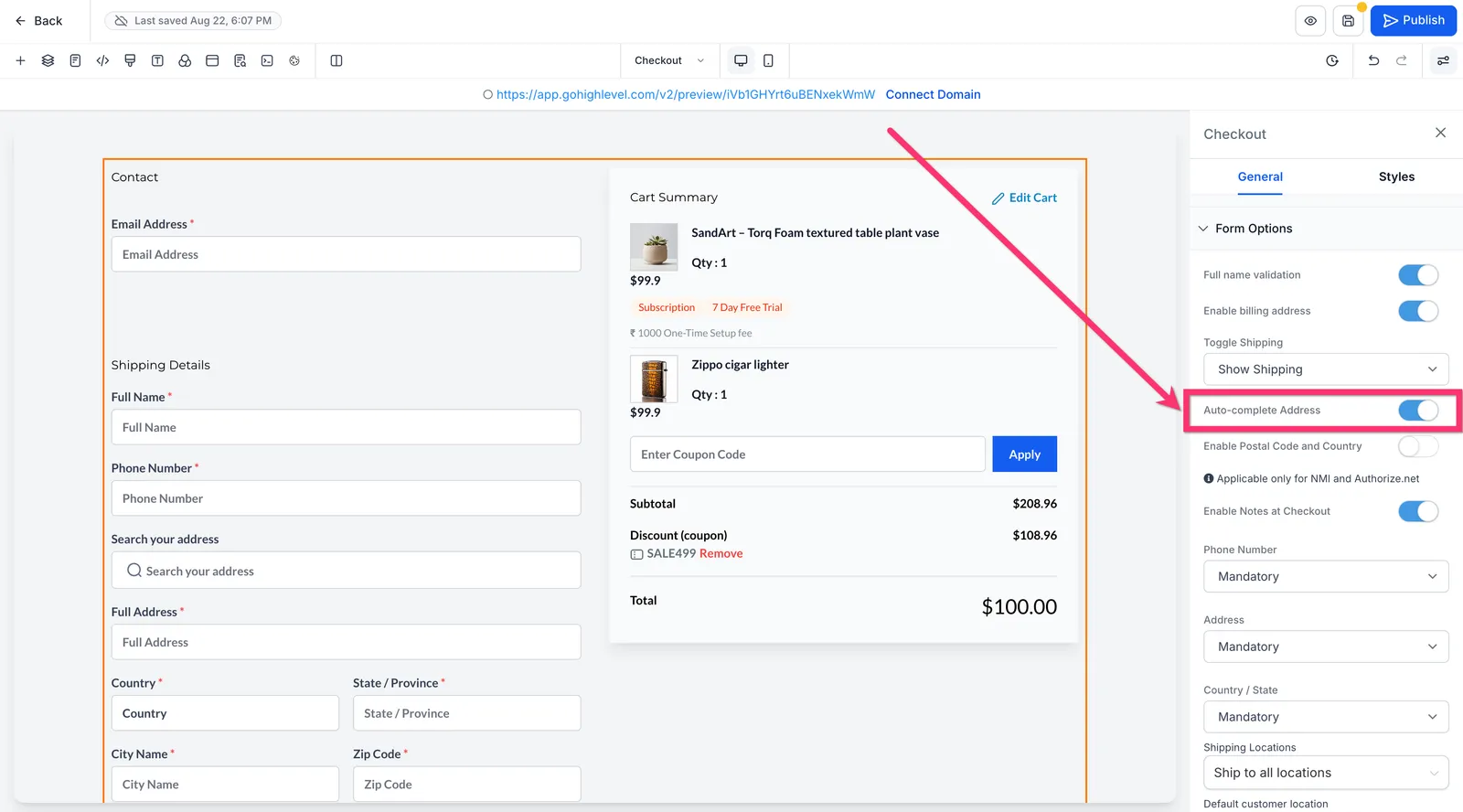Click the Subscription badge
The image size is (1463, 812).
[x=667, y=307]
